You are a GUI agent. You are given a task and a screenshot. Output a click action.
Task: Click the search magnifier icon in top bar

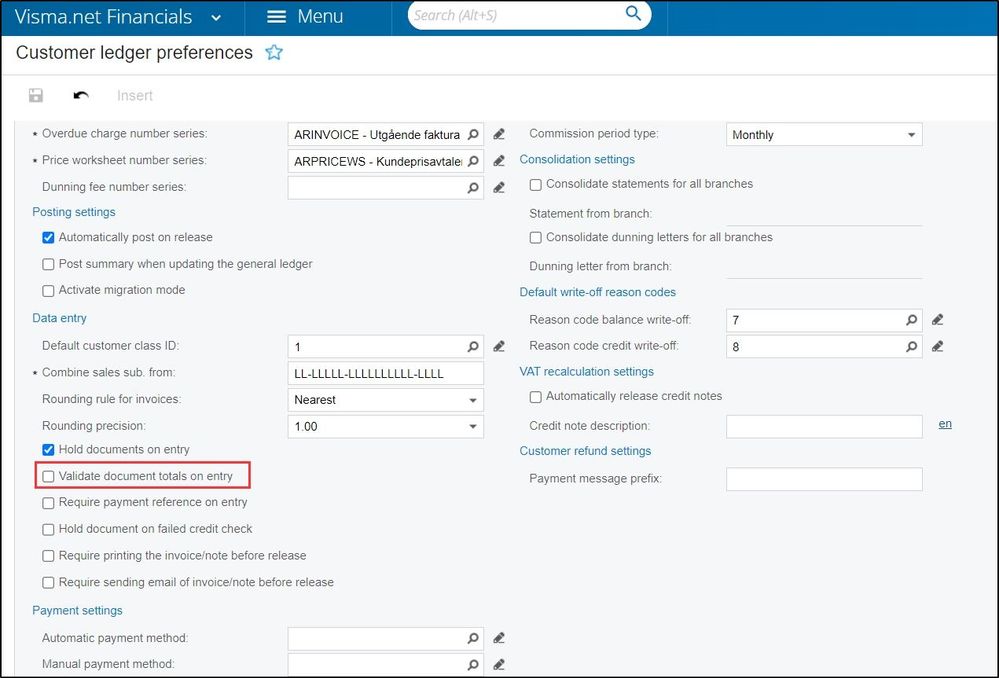pos(633,13)
